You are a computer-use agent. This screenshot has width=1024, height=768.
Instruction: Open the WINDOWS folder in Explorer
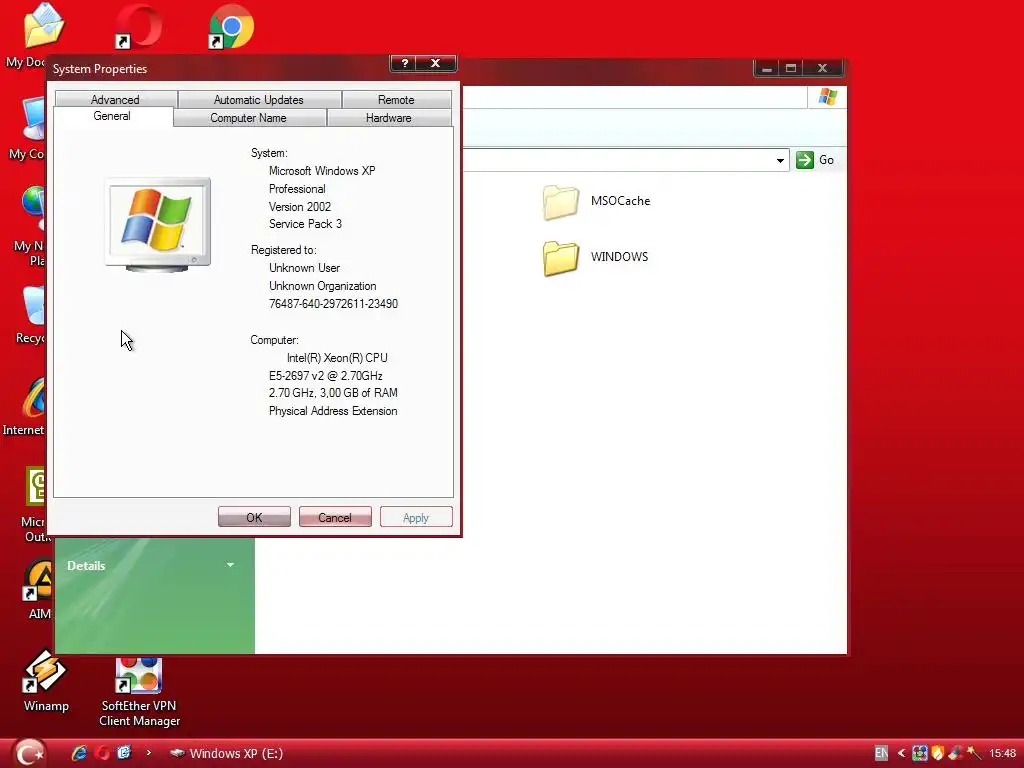[596, 257]
